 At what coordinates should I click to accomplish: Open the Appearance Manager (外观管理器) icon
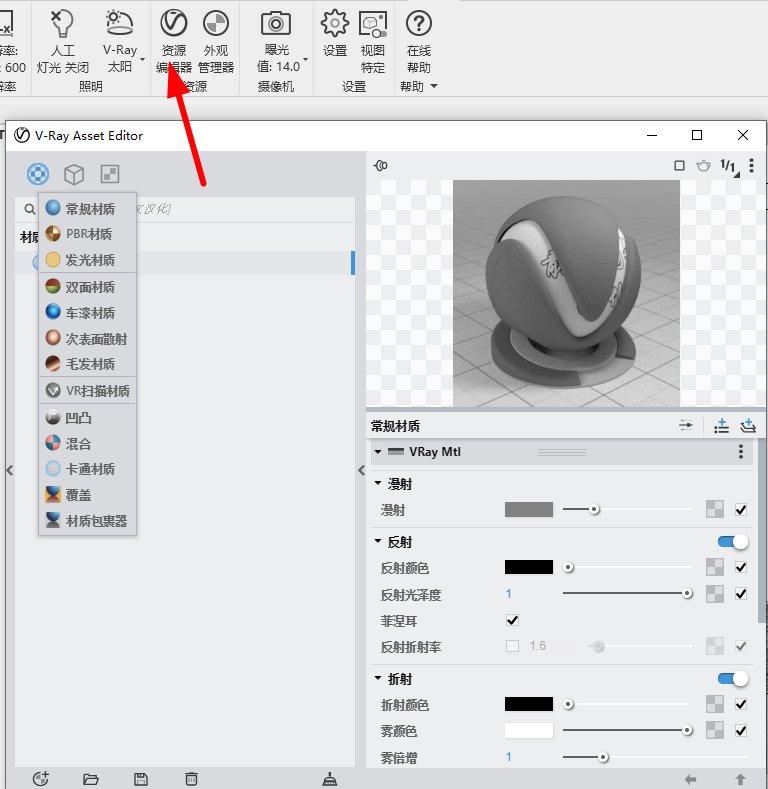pos(216,23)
